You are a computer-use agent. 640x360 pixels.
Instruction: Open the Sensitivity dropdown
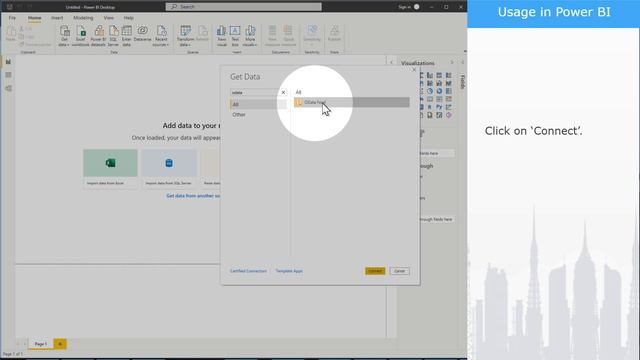pyautogui.click(x=312, y=36)
